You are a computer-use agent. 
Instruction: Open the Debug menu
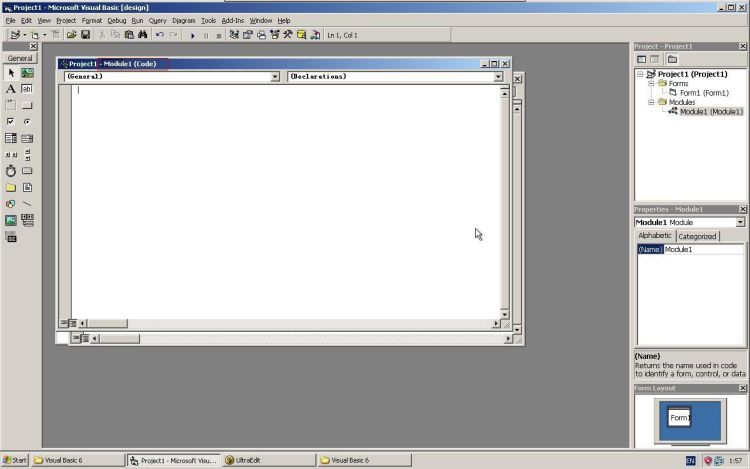(117, 21)
